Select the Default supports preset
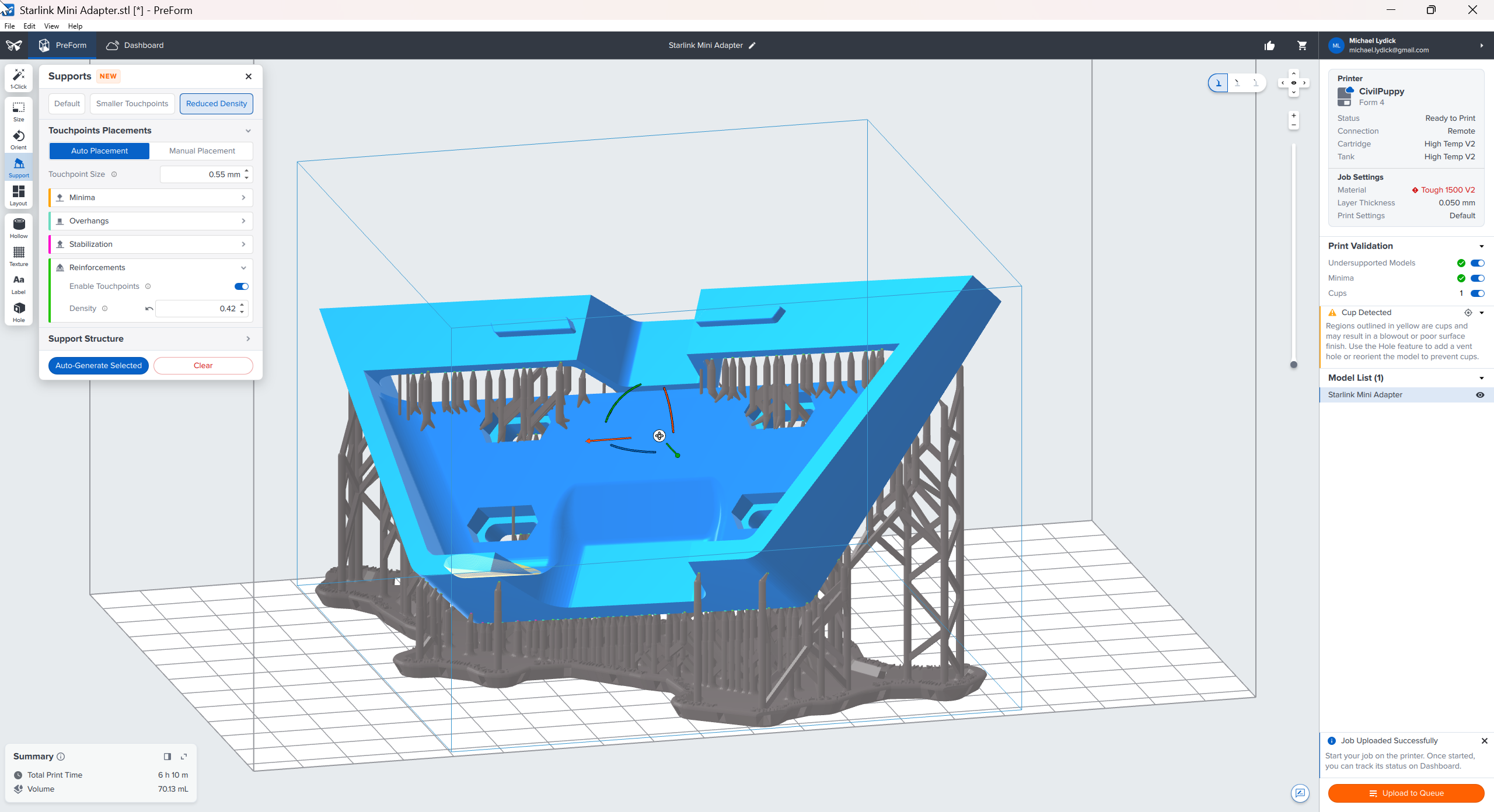 [67, 104]
